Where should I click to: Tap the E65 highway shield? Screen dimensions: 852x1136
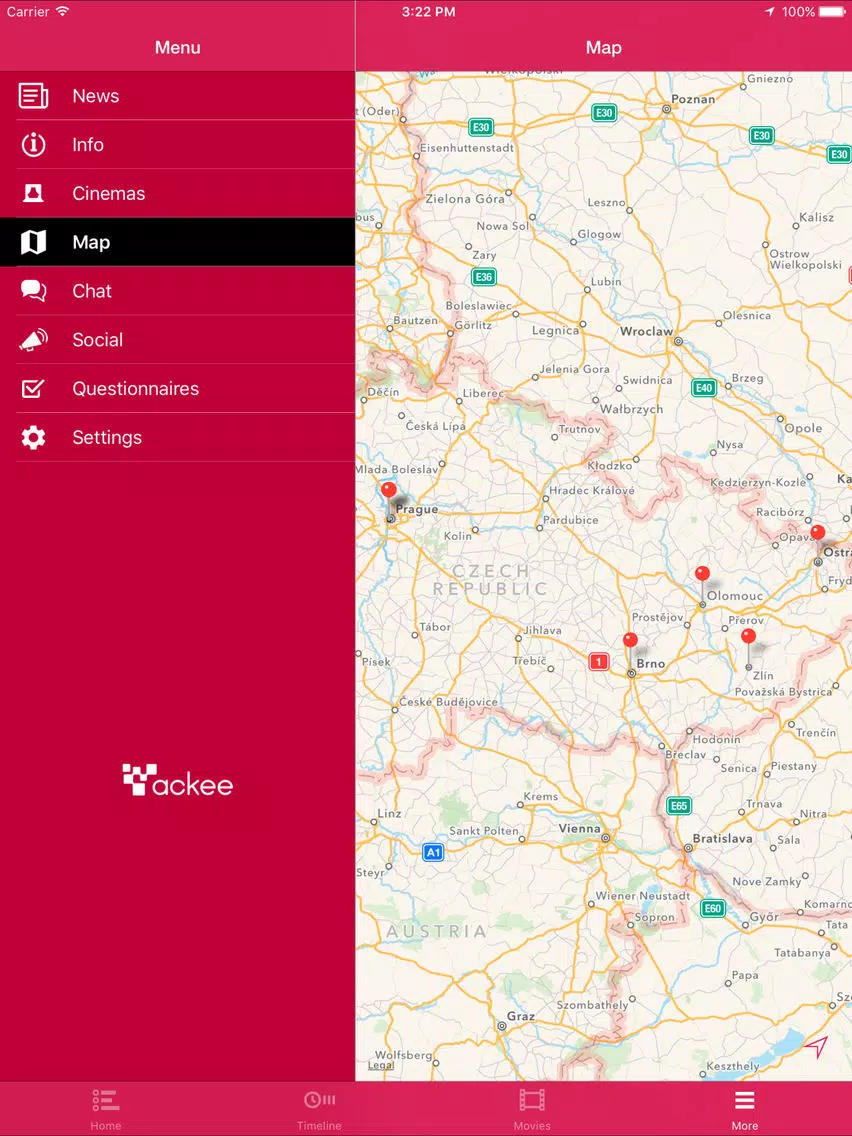(679, 806)
